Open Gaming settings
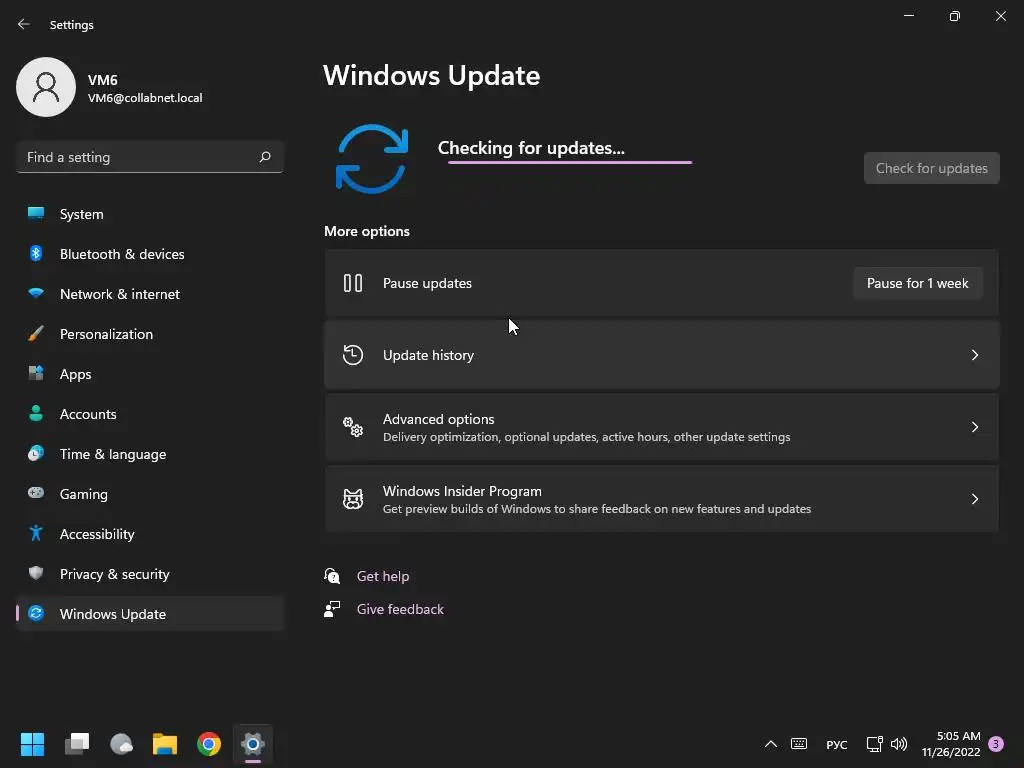The image size is (1024, 768). (150, 494)
